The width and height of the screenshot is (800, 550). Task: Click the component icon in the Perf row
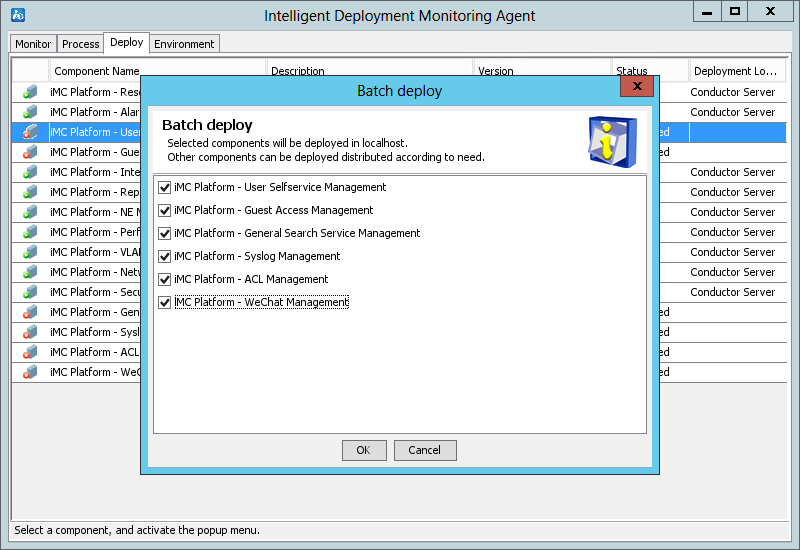(30, 232)
